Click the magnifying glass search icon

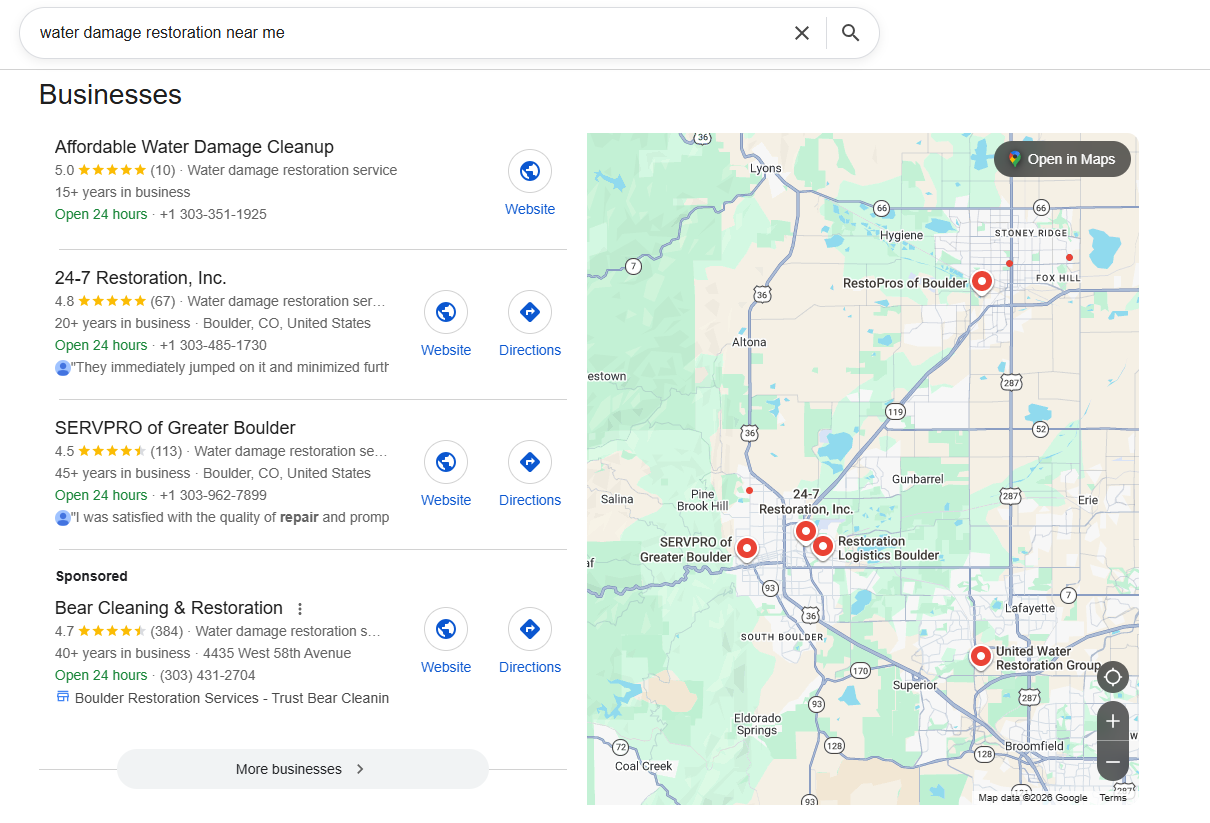[850, 33]
